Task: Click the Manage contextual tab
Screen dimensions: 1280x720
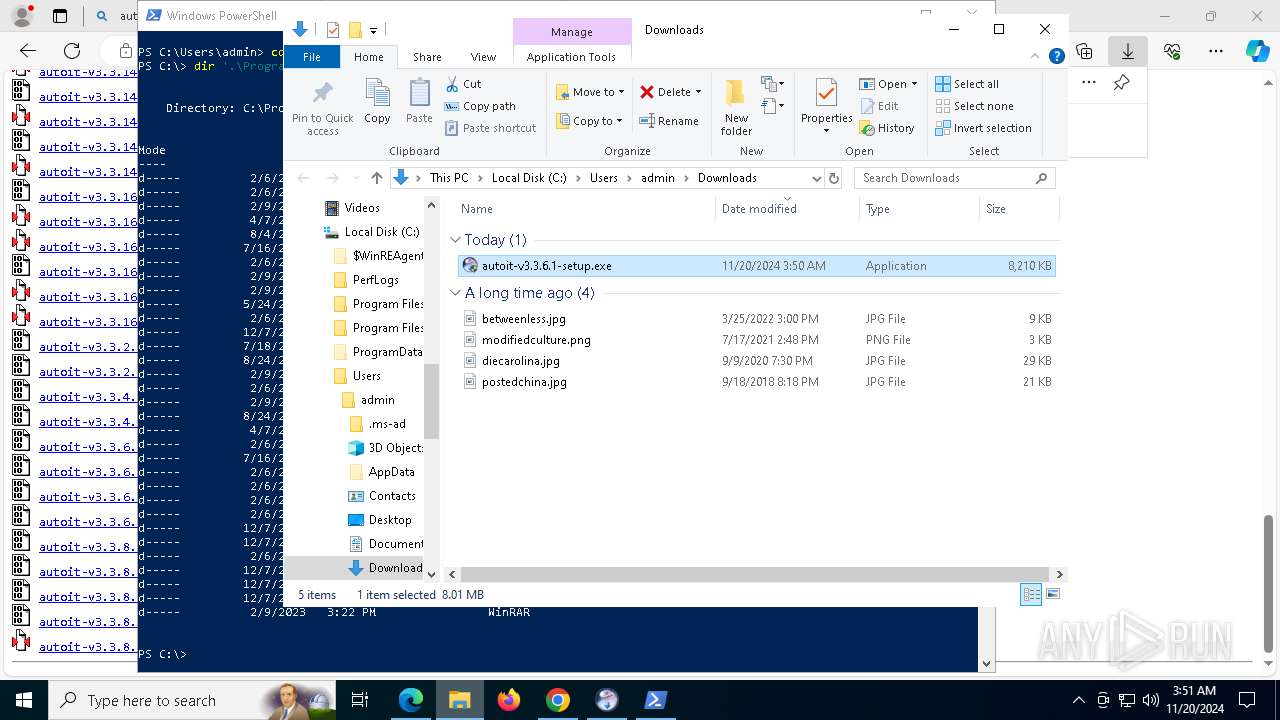Action: pos(572,32)
